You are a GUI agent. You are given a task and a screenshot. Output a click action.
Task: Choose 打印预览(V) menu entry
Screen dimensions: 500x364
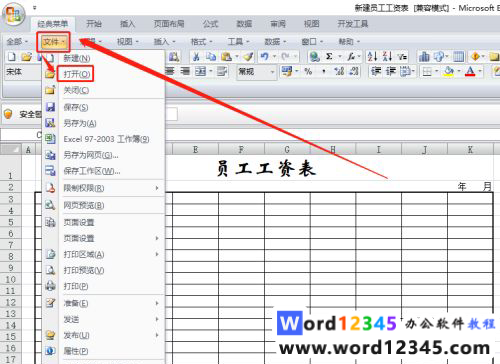tap(84, 270)
